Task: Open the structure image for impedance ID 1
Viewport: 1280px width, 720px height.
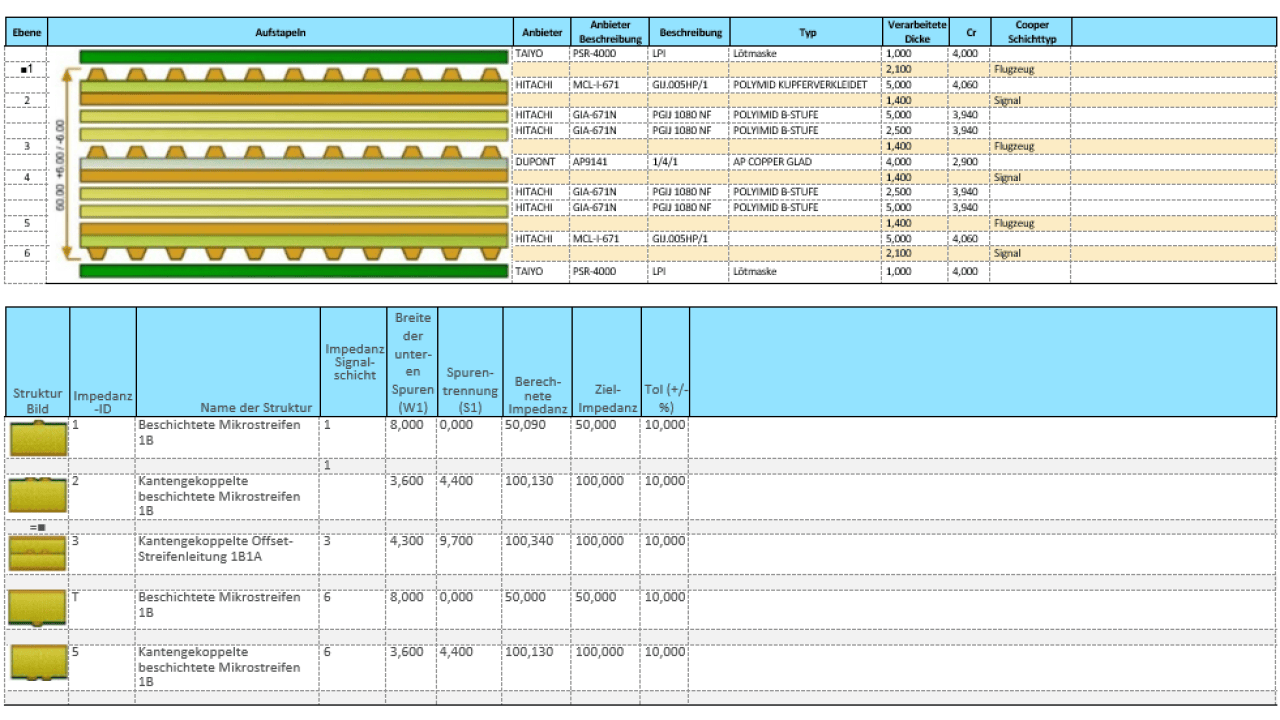Action: coord(38,438)
